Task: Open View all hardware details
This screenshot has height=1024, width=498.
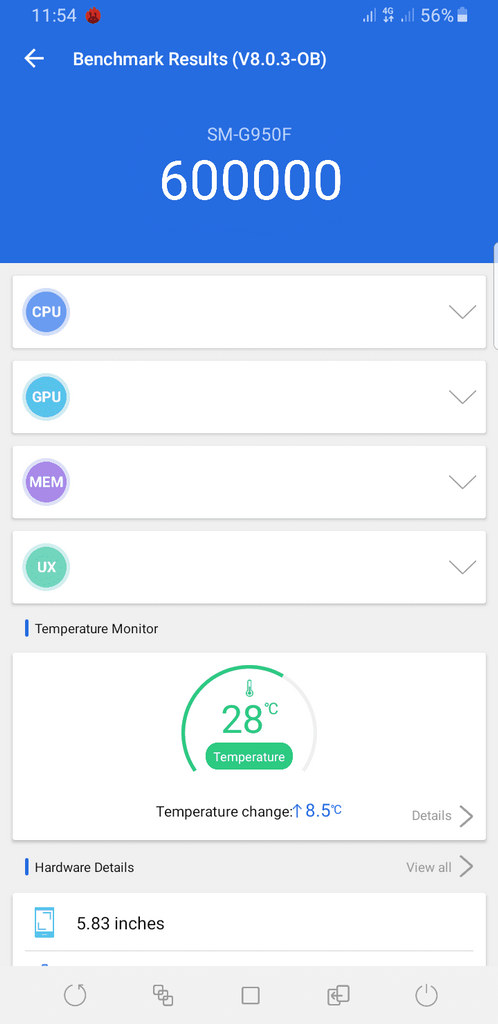Action: point(439,867)
